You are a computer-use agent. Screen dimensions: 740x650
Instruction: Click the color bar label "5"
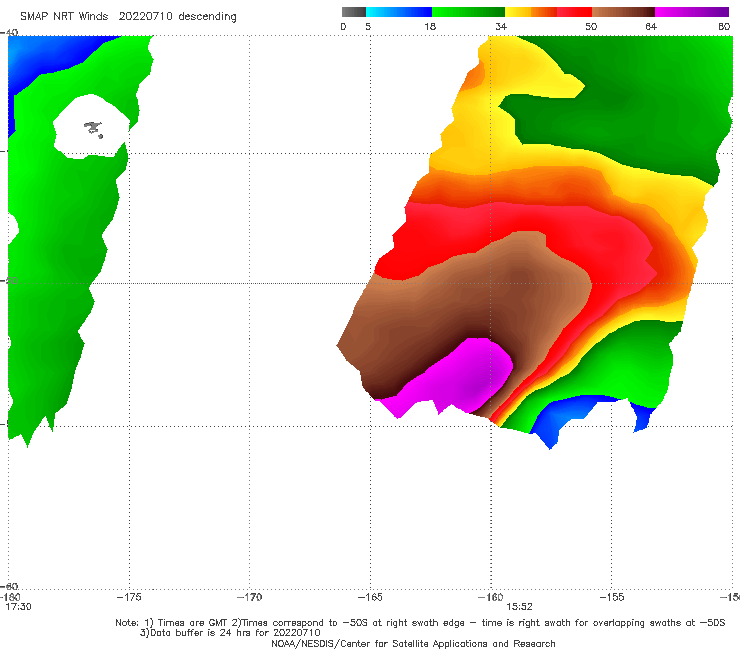coord(368,26)
